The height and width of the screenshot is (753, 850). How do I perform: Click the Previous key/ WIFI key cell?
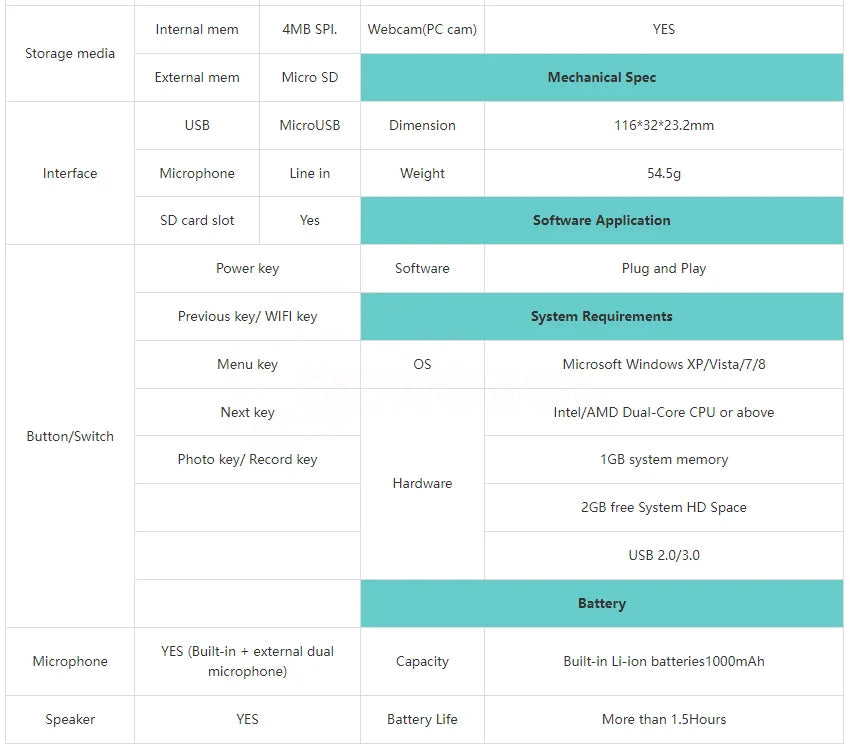pos(247,316)
